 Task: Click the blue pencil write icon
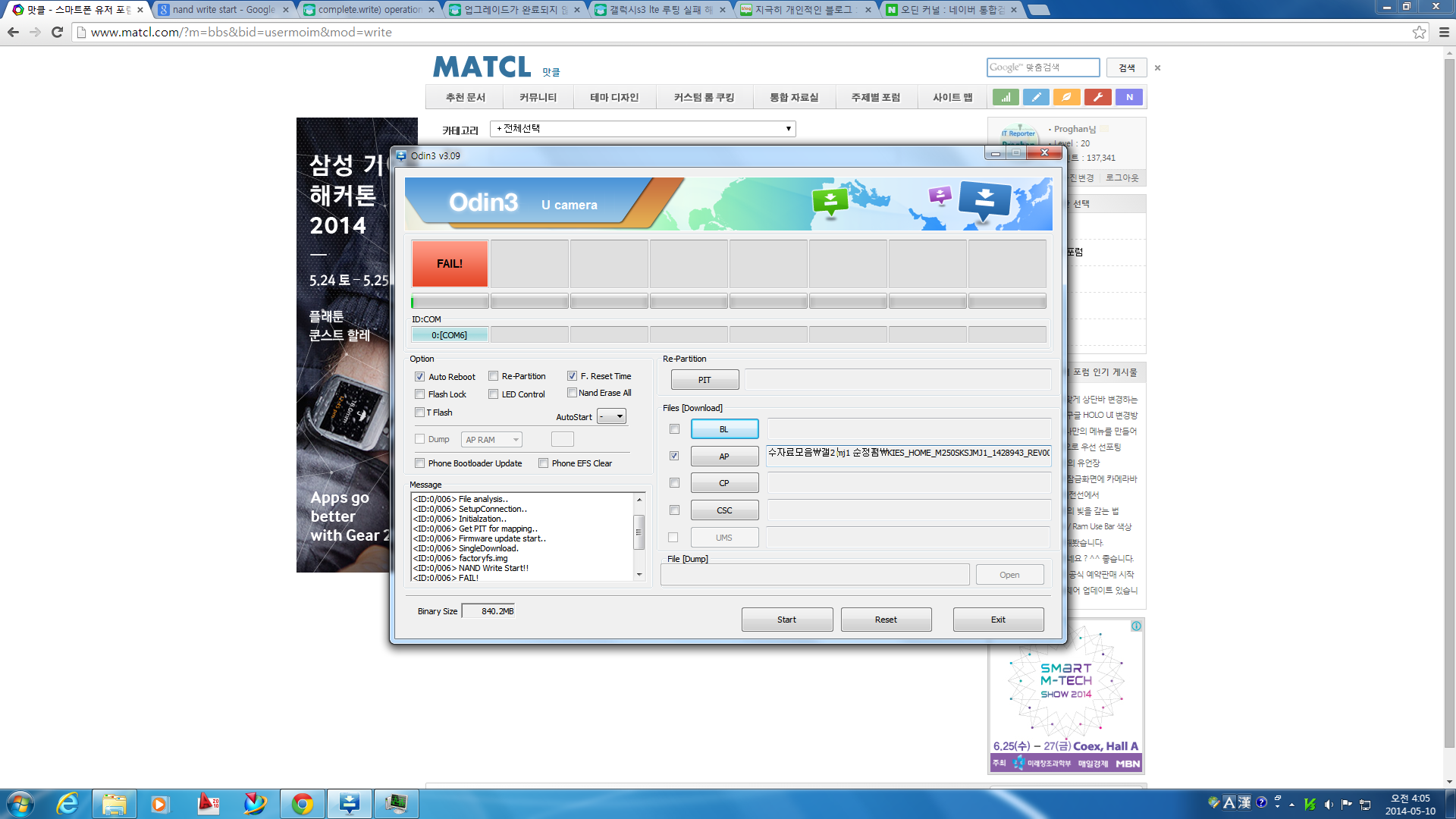click(x=1036, y=97)
